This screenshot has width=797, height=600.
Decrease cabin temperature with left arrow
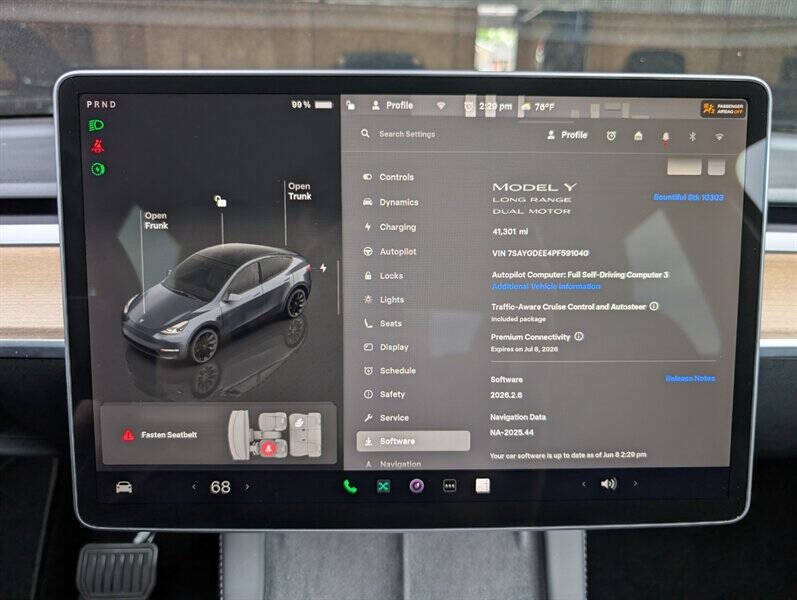click(x=194, y=487)
